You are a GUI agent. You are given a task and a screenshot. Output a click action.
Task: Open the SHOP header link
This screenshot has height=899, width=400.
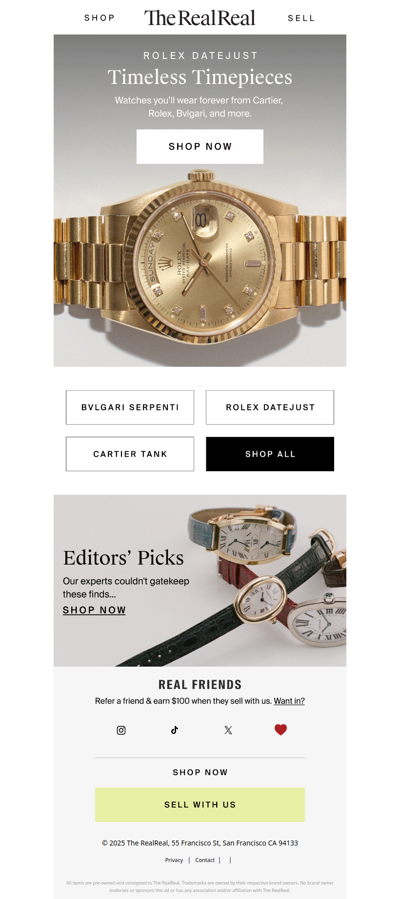[x=100, y=18]
